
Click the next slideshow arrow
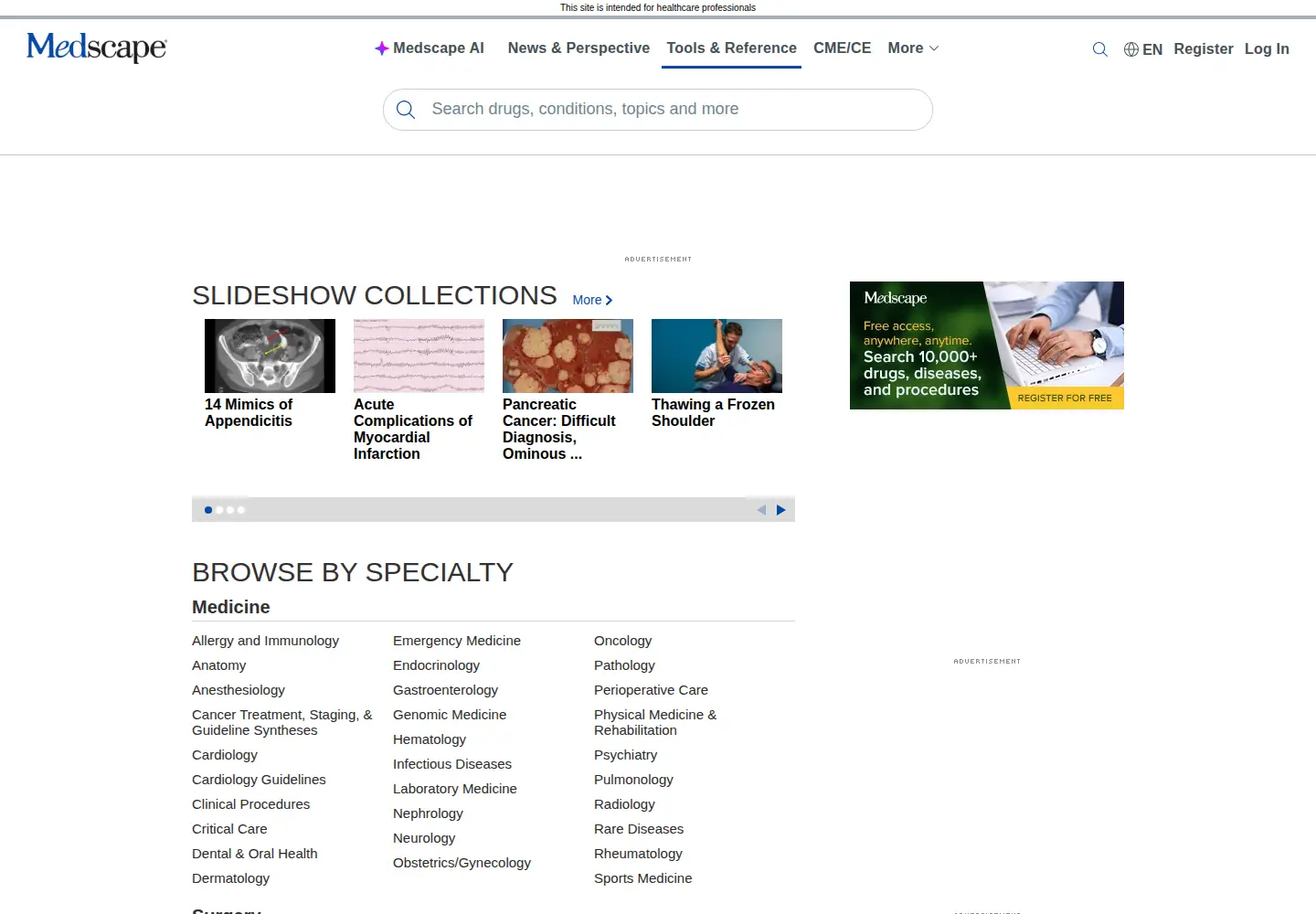point(780,510)
